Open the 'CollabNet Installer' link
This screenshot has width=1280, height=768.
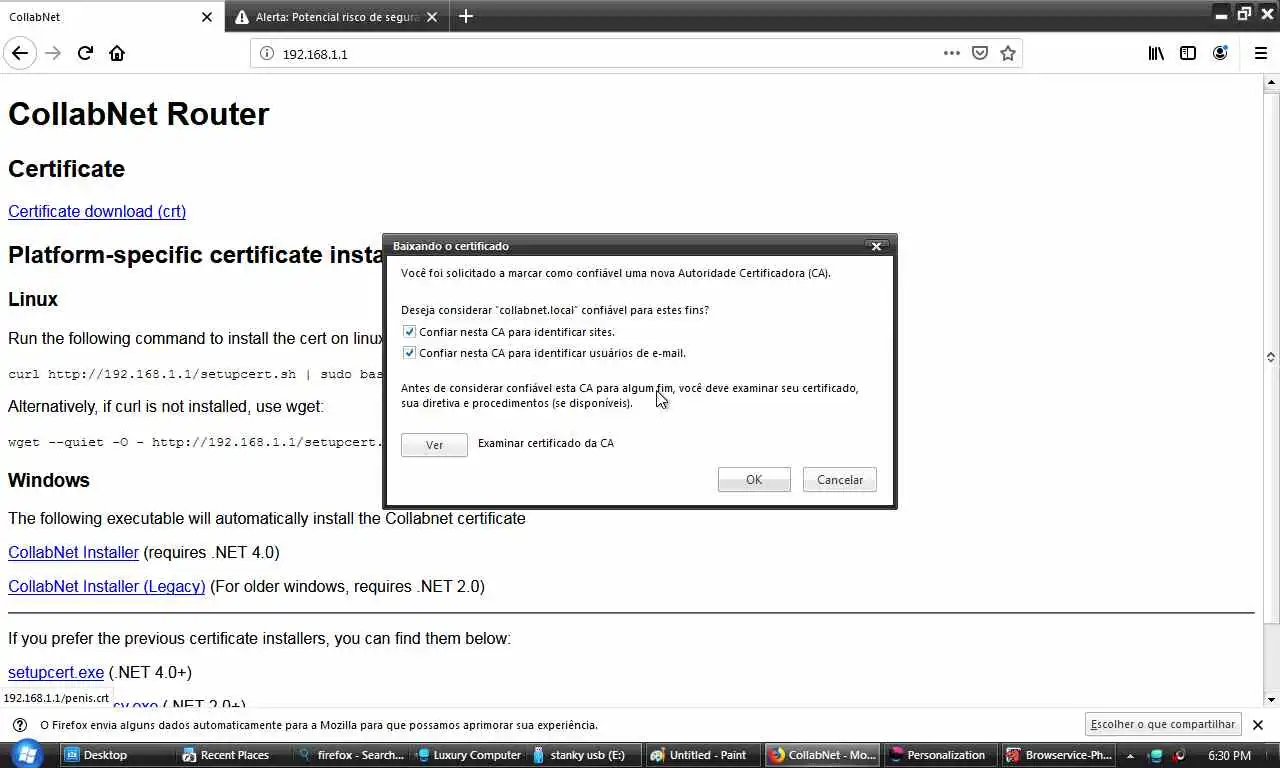click(73, 552)
